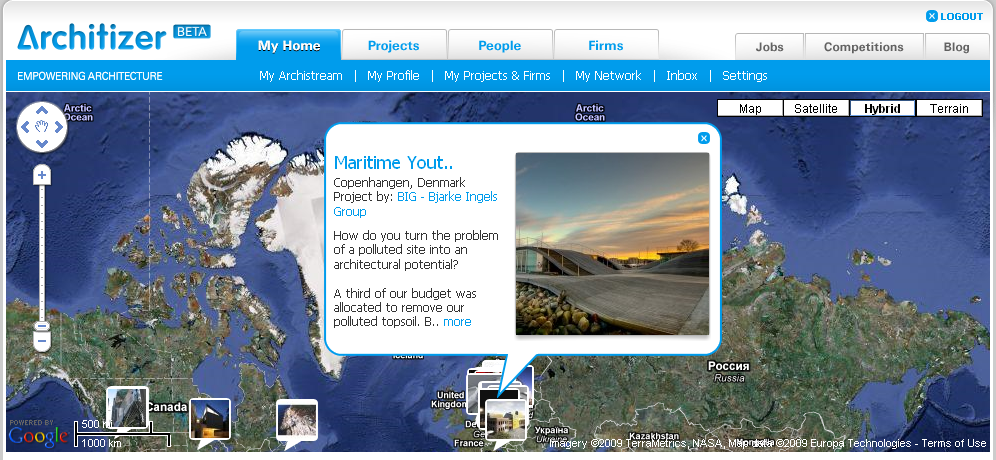Open the dark house marker thumbnail
Screen dimensions: 996x460
tap(210, 419)
